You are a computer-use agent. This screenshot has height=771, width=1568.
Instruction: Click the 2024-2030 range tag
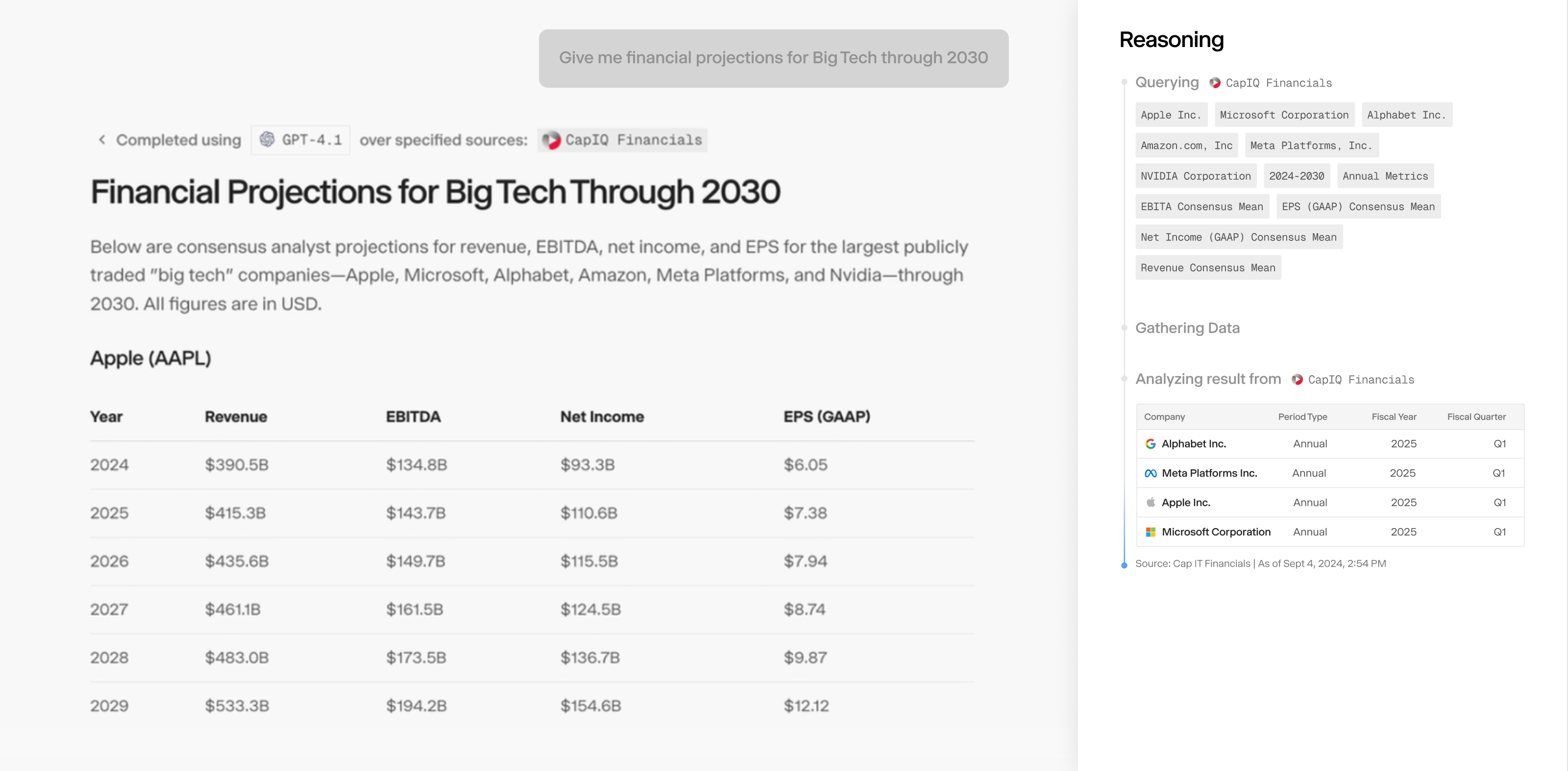(1297, 176)
